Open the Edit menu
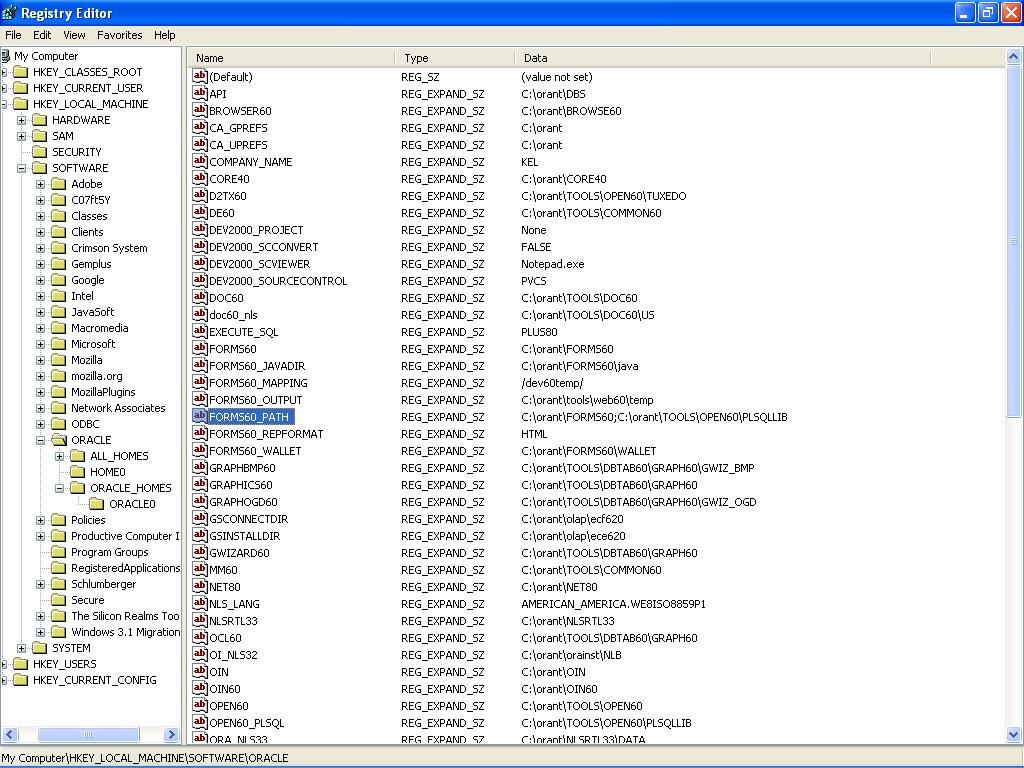 click(x=42, y=35)
